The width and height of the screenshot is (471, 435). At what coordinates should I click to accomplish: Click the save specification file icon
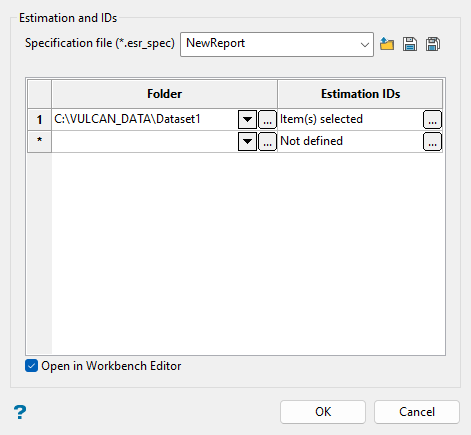click(x=410, y=44)
